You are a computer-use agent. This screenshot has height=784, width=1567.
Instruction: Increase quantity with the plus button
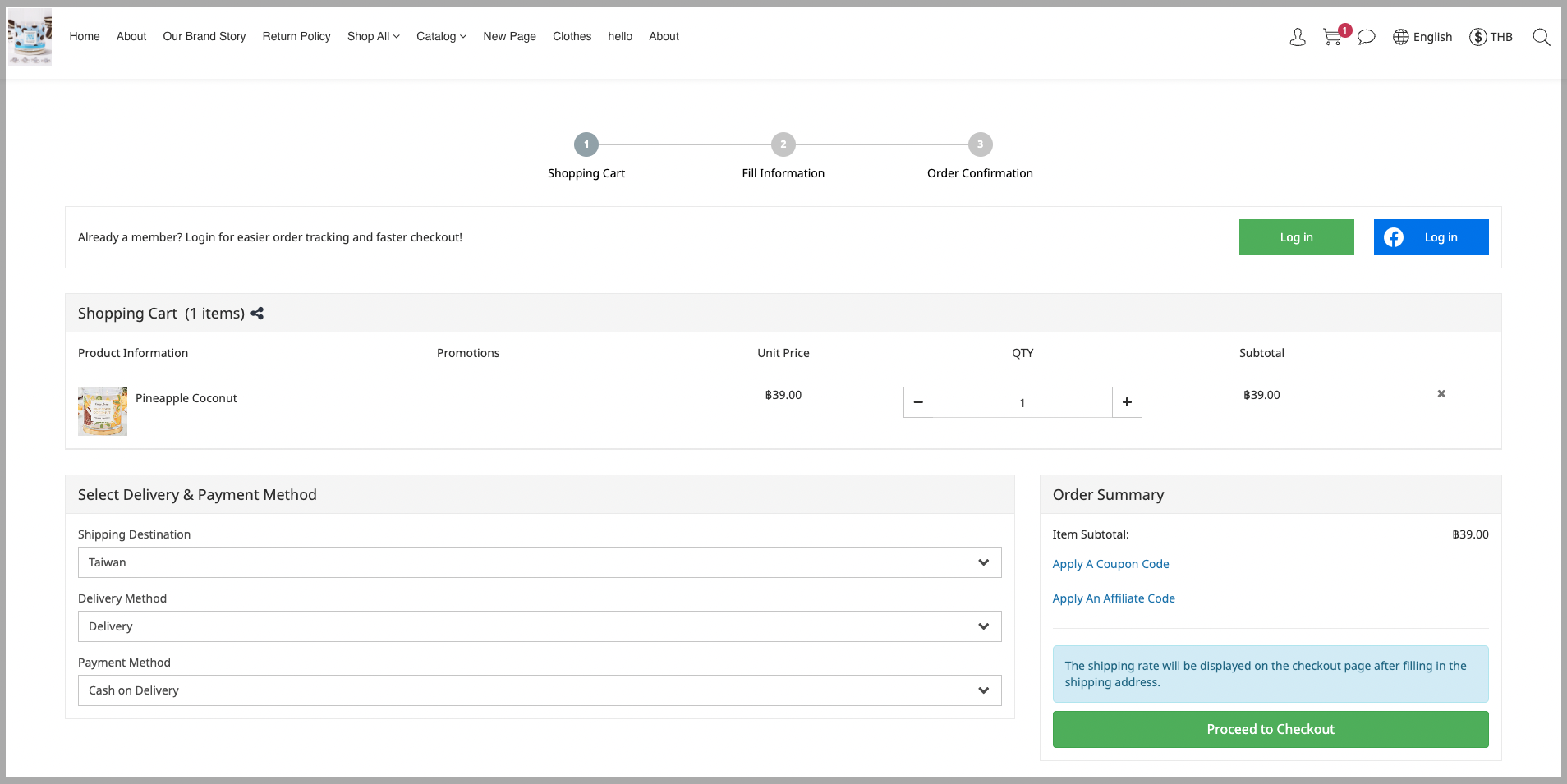tap(1127, 402)
